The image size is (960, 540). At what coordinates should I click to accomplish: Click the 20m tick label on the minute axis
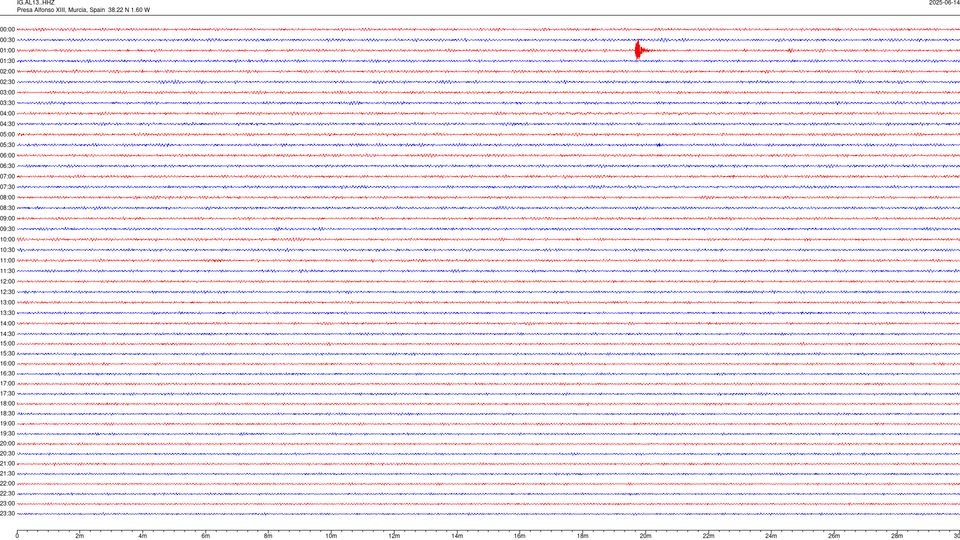tap(645, 536)
